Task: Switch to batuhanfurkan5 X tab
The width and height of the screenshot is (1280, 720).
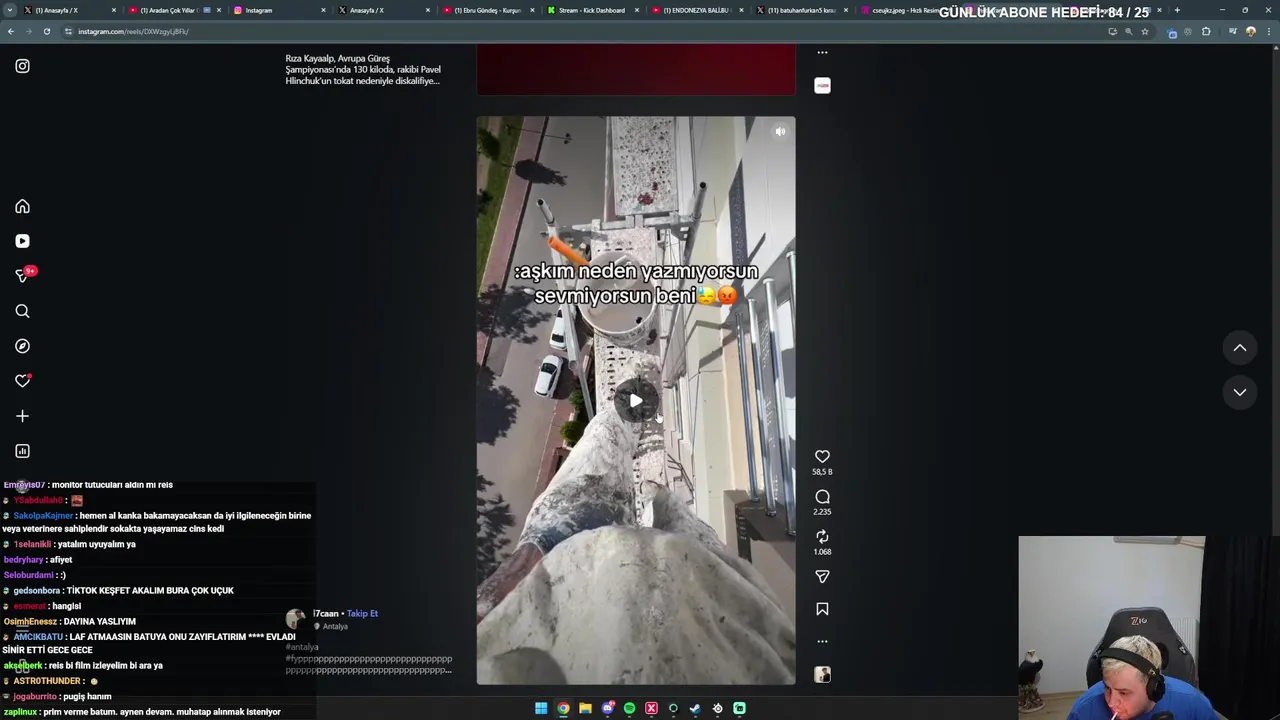Action: (x=802, y=10)
